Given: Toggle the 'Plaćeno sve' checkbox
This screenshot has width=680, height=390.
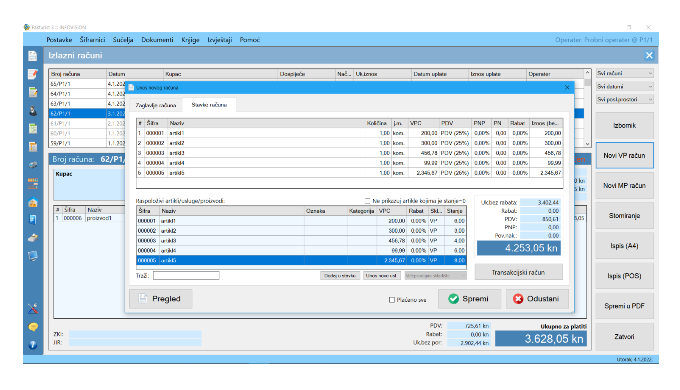Looking at the screenshot, I should click(x=392, y=300).
